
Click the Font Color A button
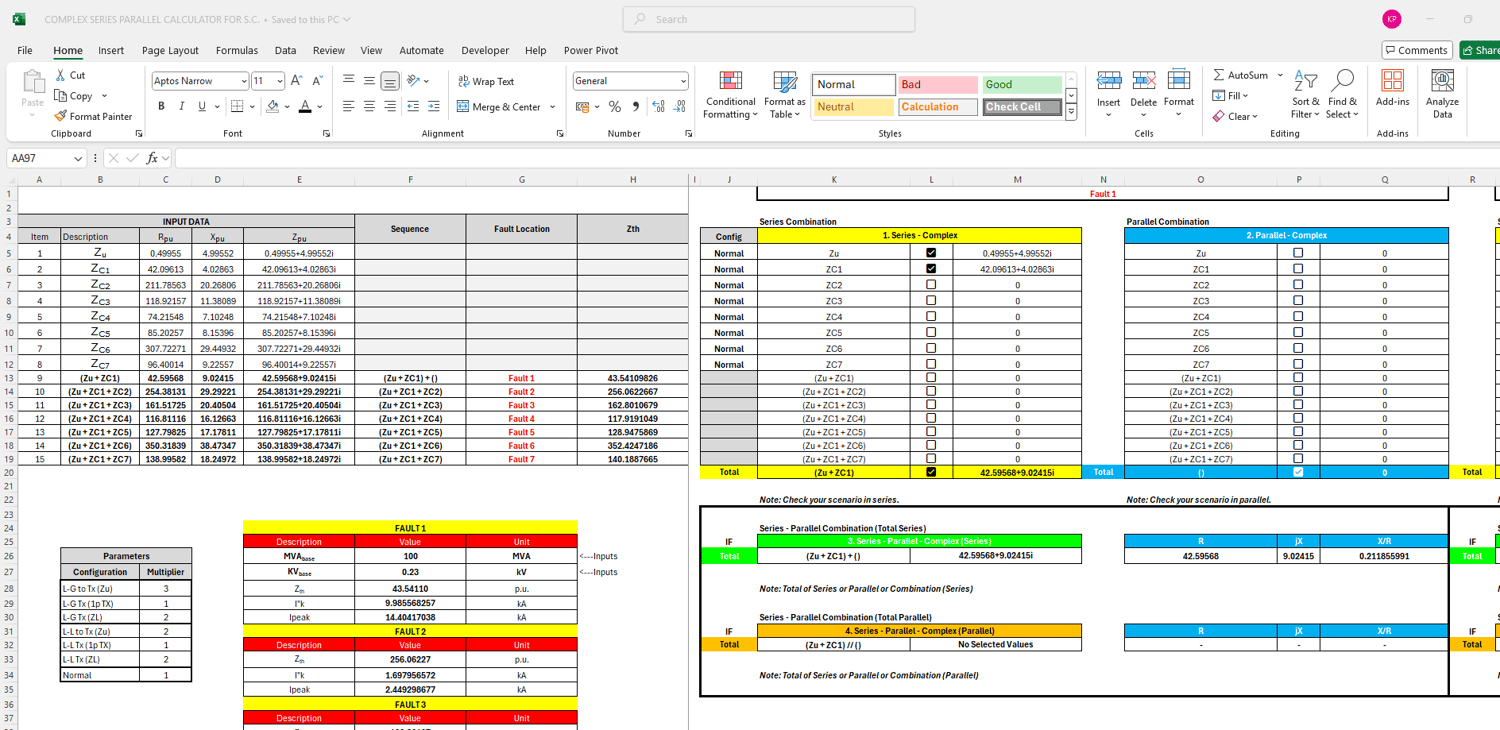pyautogui.click(x=305, y=106)
